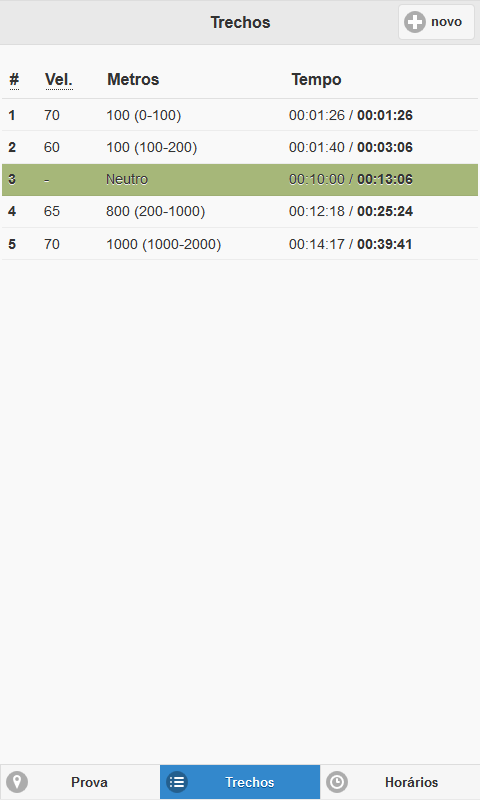Screen dimensions: 480x800
Task: Select trecho 2 row with 100 (100-200)
Action: click(x=240, y=147)
